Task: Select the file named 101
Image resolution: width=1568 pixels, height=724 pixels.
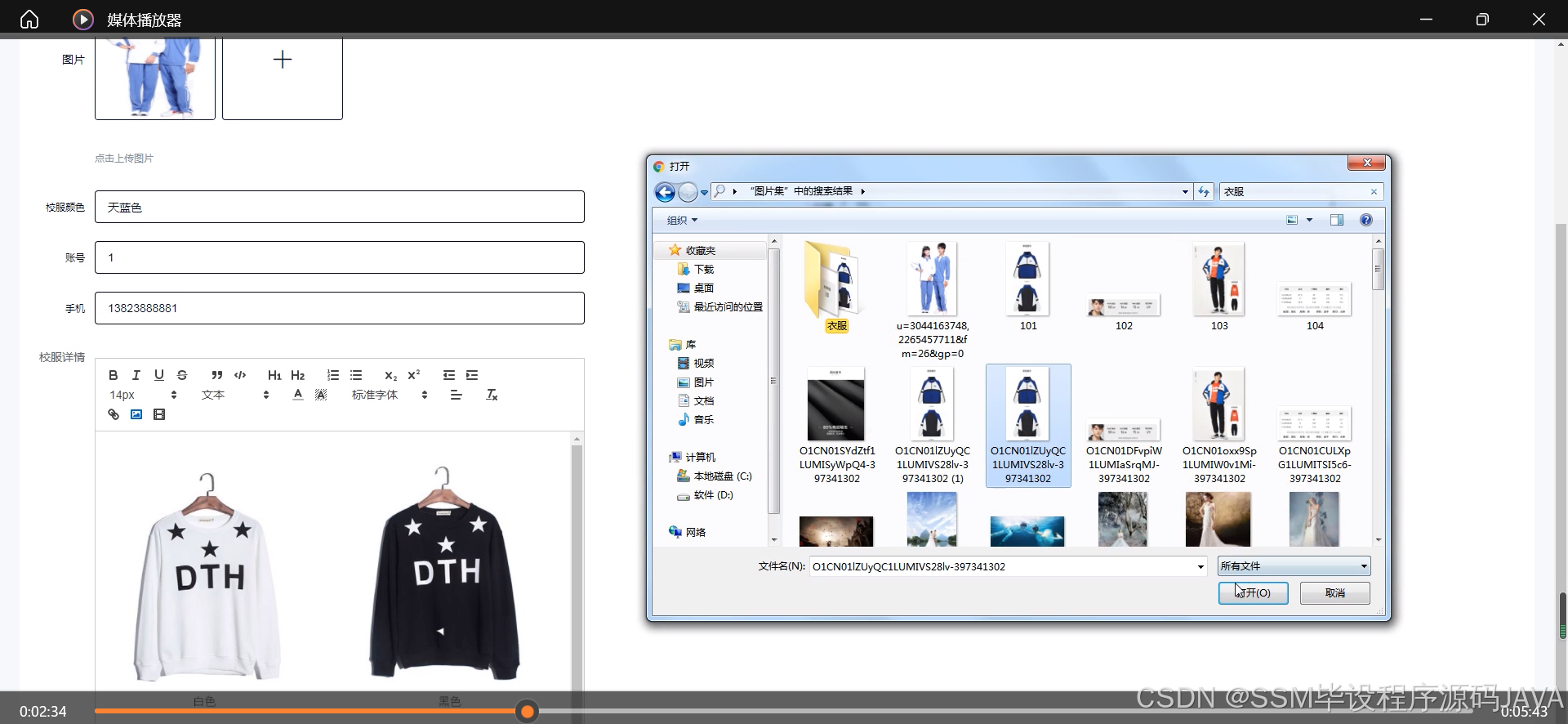Action: (x=1027, y=287)
